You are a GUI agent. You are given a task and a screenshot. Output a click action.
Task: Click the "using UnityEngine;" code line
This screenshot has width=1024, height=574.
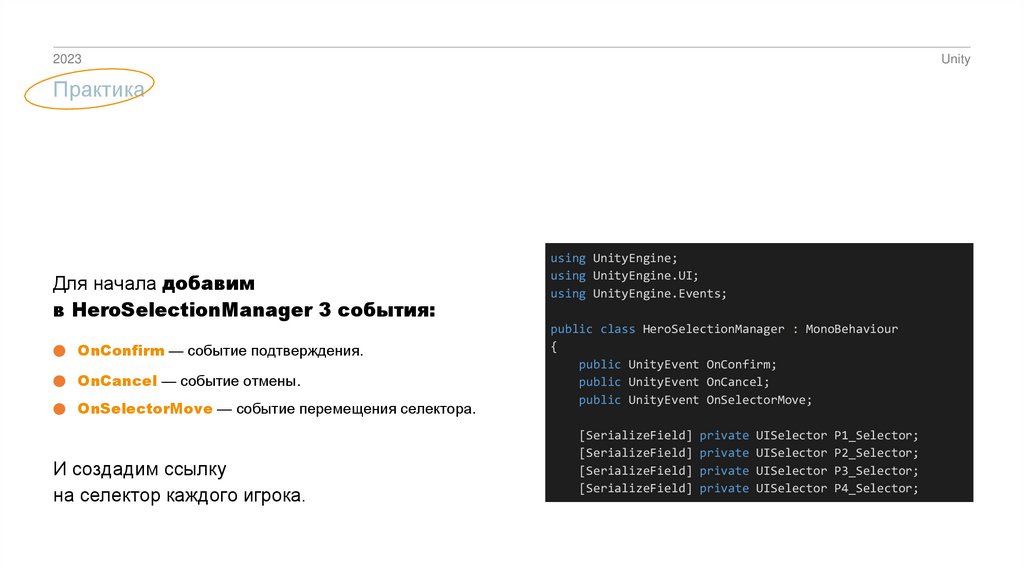614,258
